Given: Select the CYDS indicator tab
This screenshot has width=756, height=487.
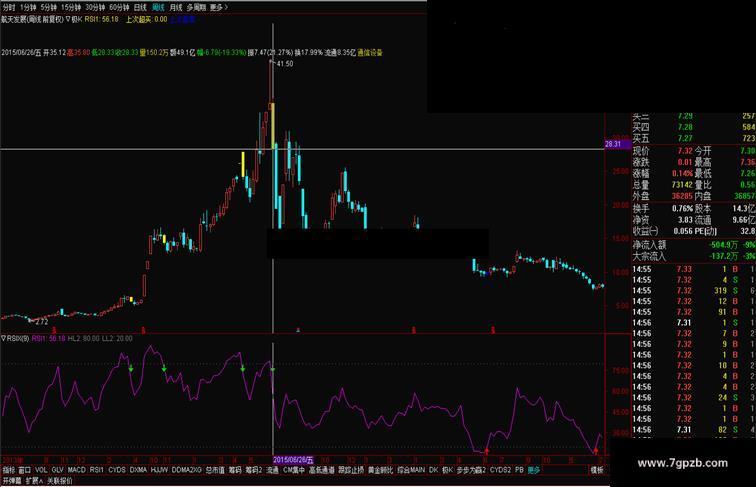Looking at the screenshot, I should [x=117, y=470].
